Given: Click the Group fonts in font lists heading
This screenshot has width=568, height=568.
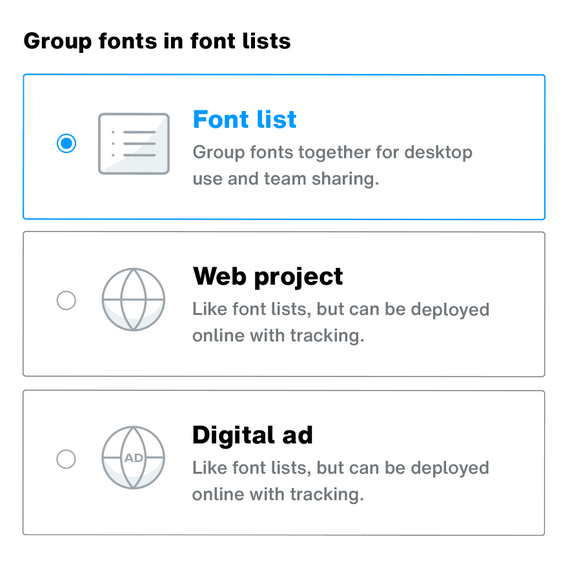Looking at the screenshot, I should (157, 41).
